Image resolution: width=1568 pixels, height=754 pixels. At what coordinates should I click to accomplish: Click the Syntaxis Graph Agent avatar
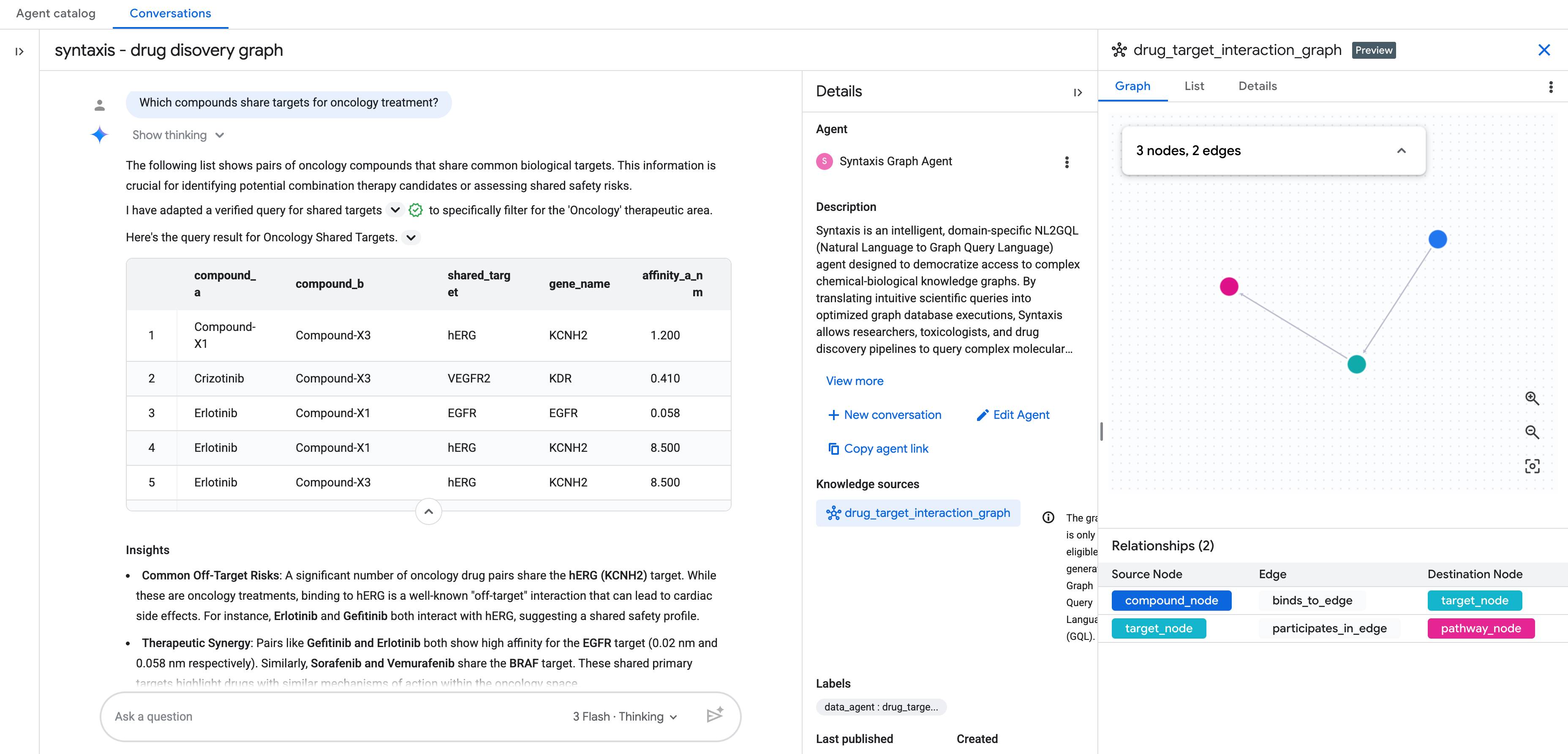[x=824, y=161]
